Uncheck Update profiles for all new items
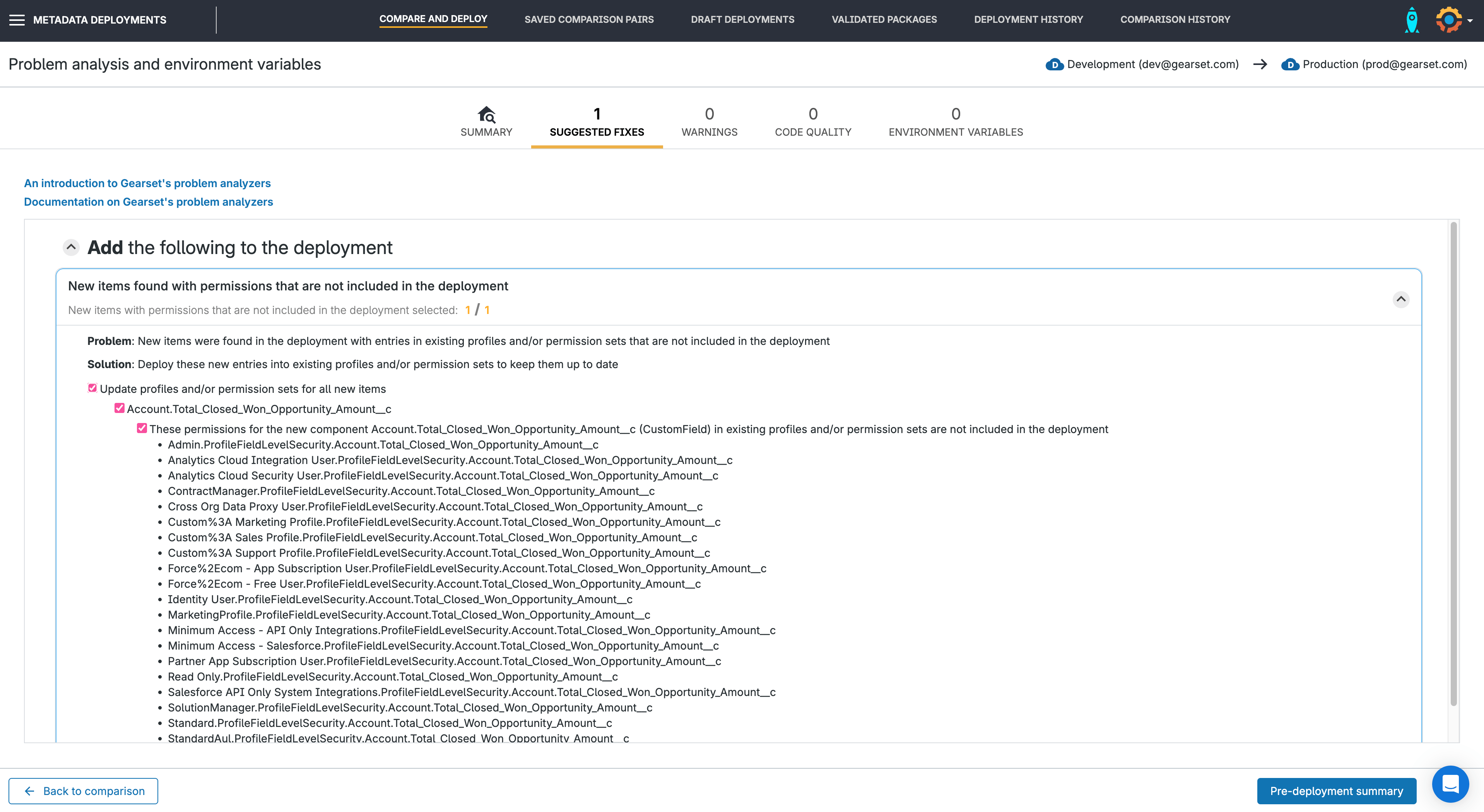This screenshot has width=1484, height=812. point(92,387)
